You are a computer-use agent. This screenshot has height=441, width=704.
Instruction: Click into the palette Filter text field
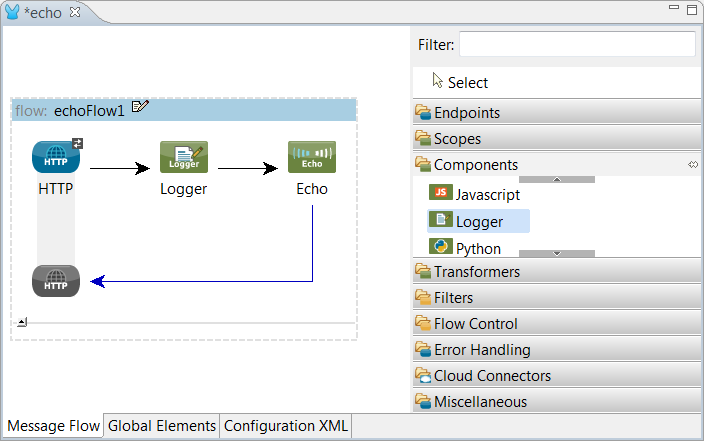(x=576, y=44)
